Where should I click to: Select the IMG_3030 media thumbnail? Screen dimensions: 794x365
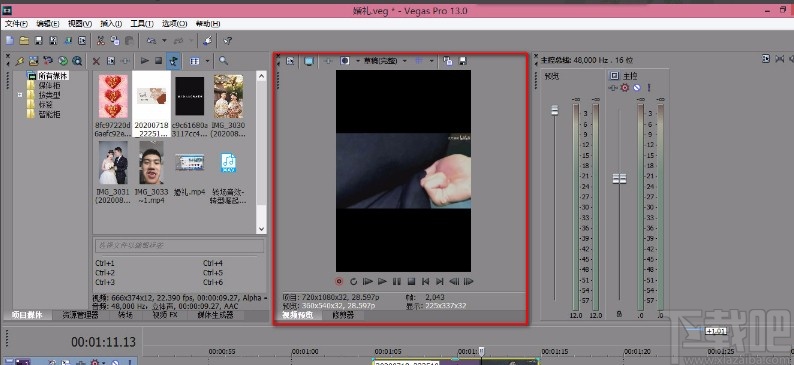click(228, 97)
